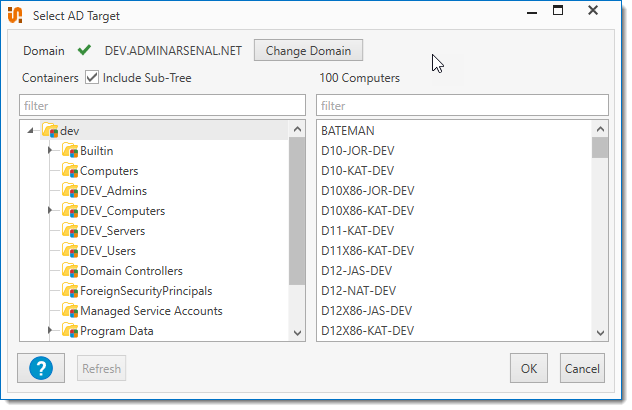
Task: Click the DEV_Admins folder icon
Action: 69,191
